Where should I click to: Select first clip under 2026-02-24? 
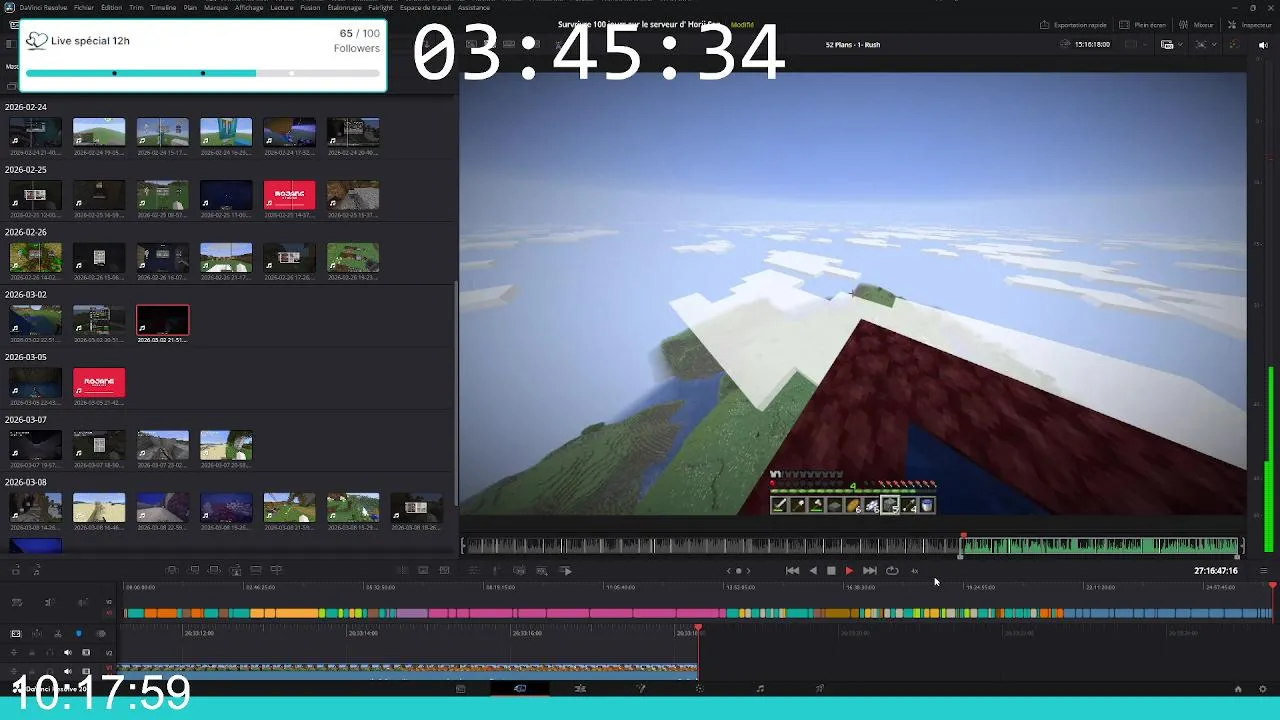pos(35,133)
